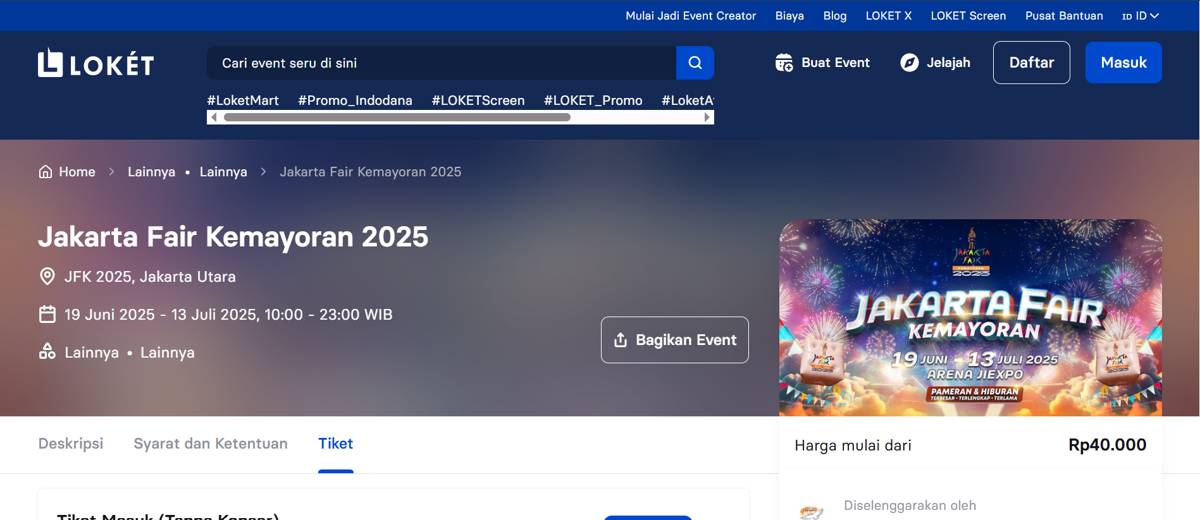Click the Diselenggarakan oleh text

pos(910,506)
